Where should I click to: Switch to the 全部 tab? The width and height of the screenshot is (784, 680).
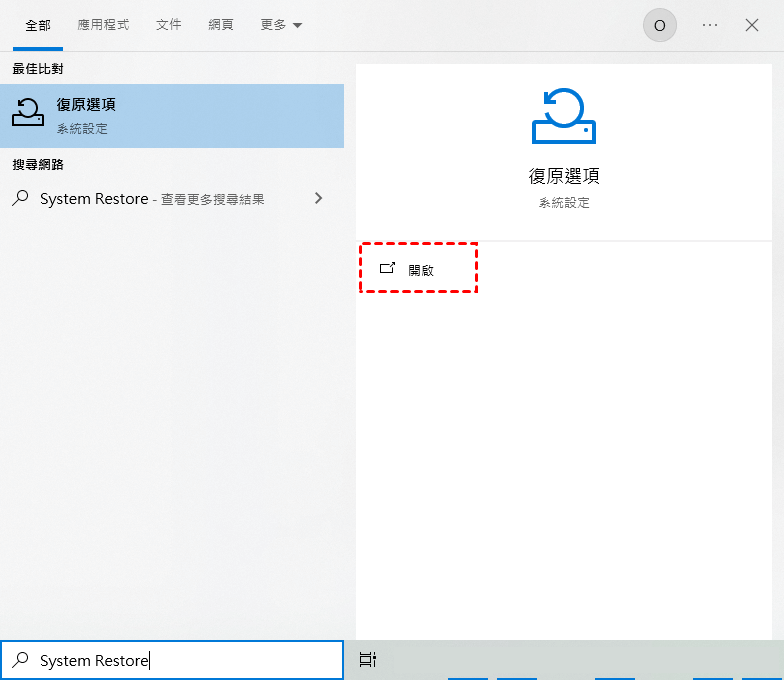pyautogui.click(x=38, y=25)
